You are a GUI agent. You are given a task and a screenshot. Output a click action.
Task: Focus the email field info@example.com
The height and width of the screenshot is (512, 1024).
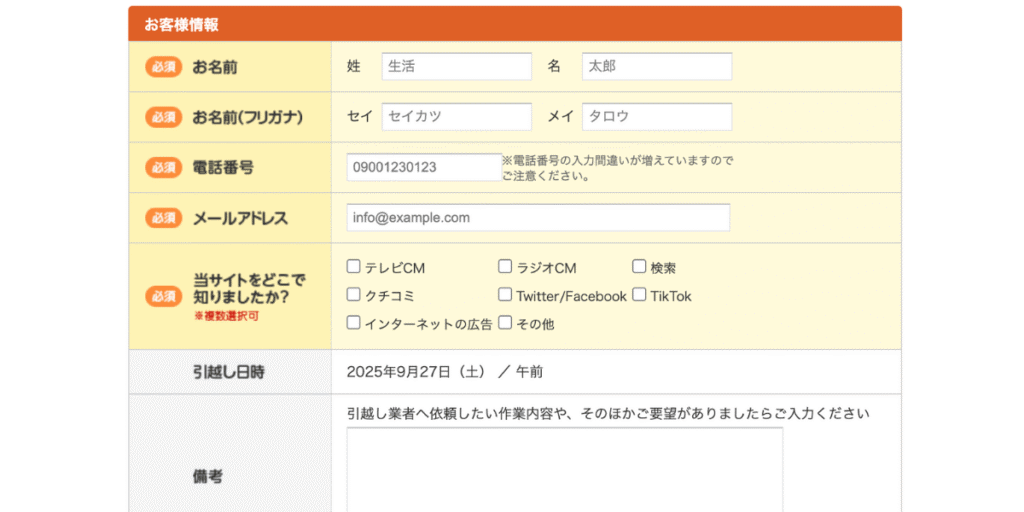point(538,217)
